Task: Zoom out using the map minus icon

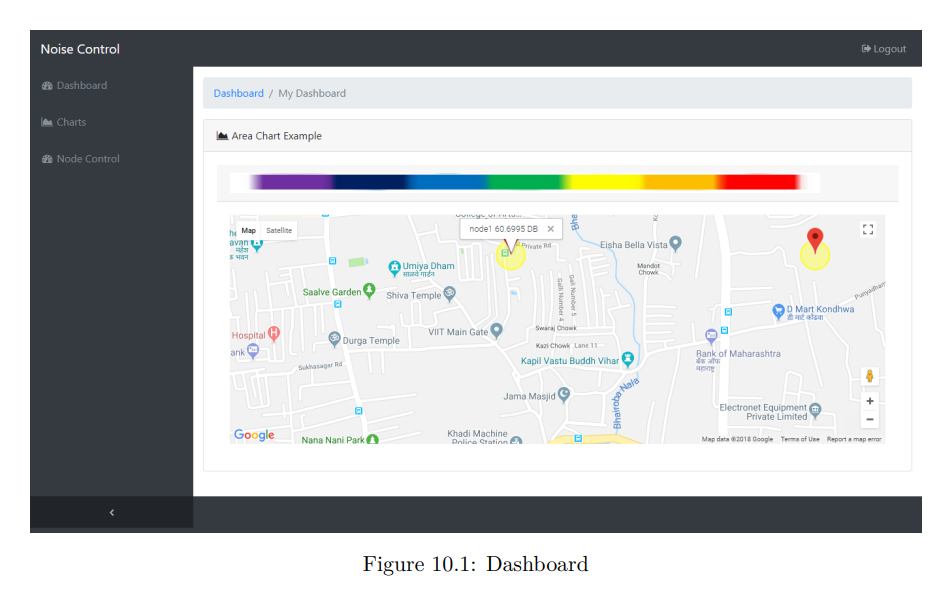Action: (869, 419)
